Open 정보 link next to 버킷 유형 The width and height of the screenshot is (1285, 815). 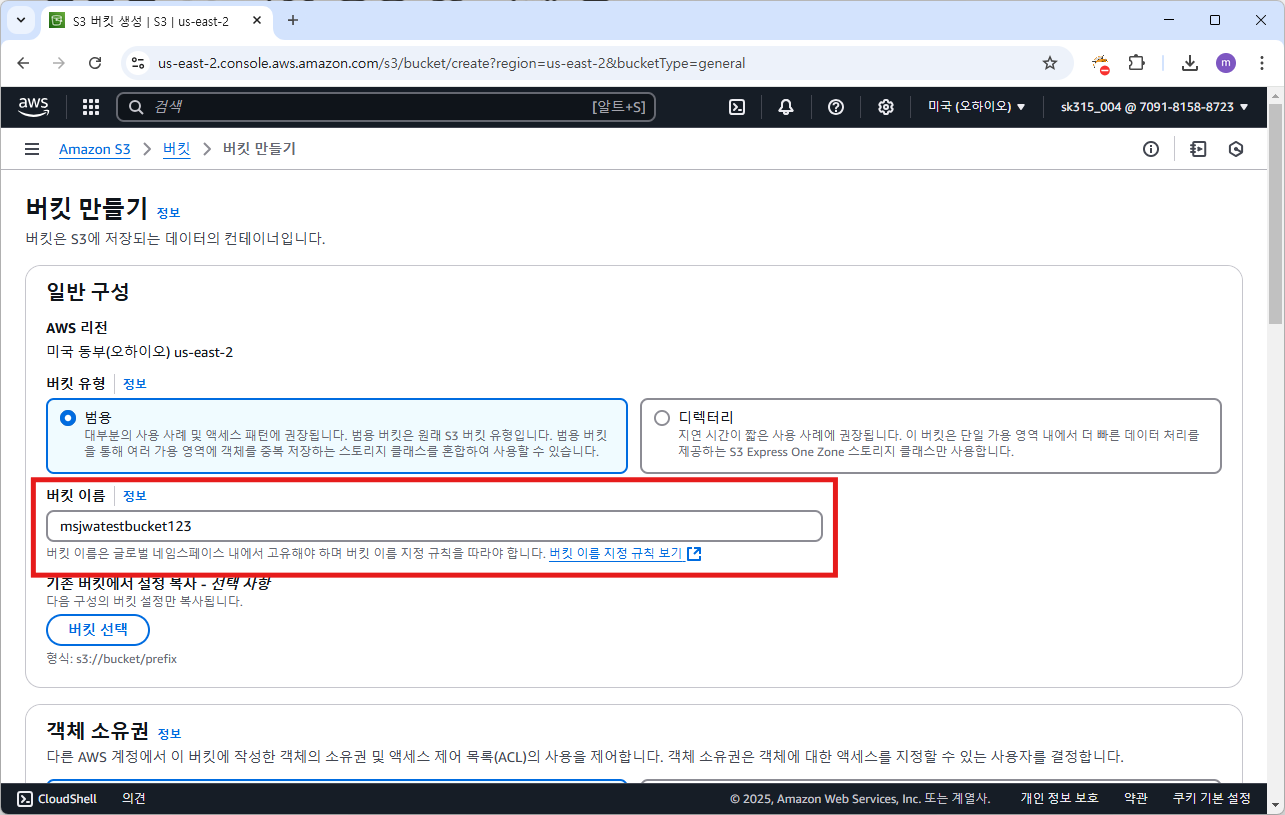click(135, 384)
